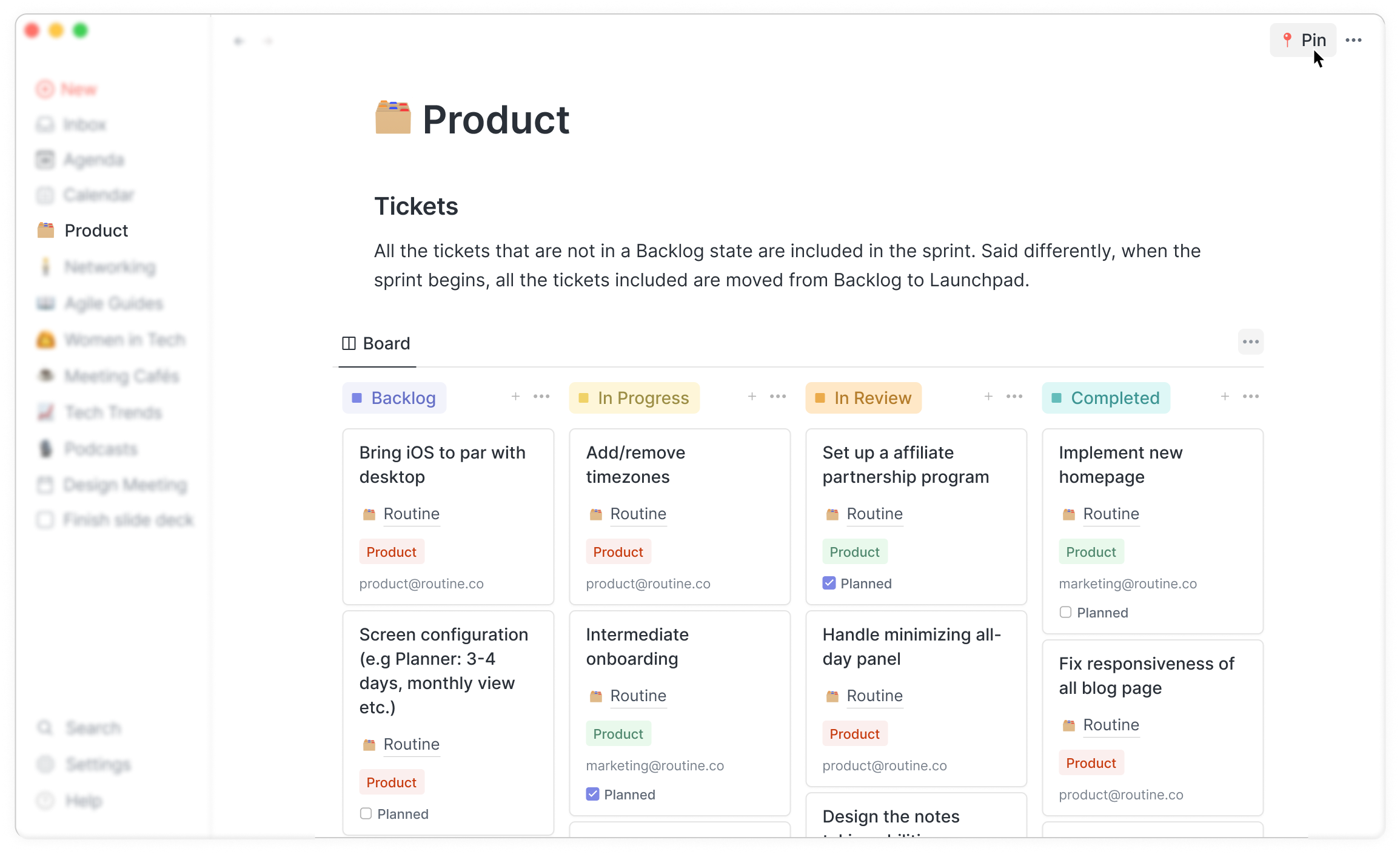Open the Routine link on Add/remove timezones card
Screen dimensions: 1400x854
click(638, 514)
